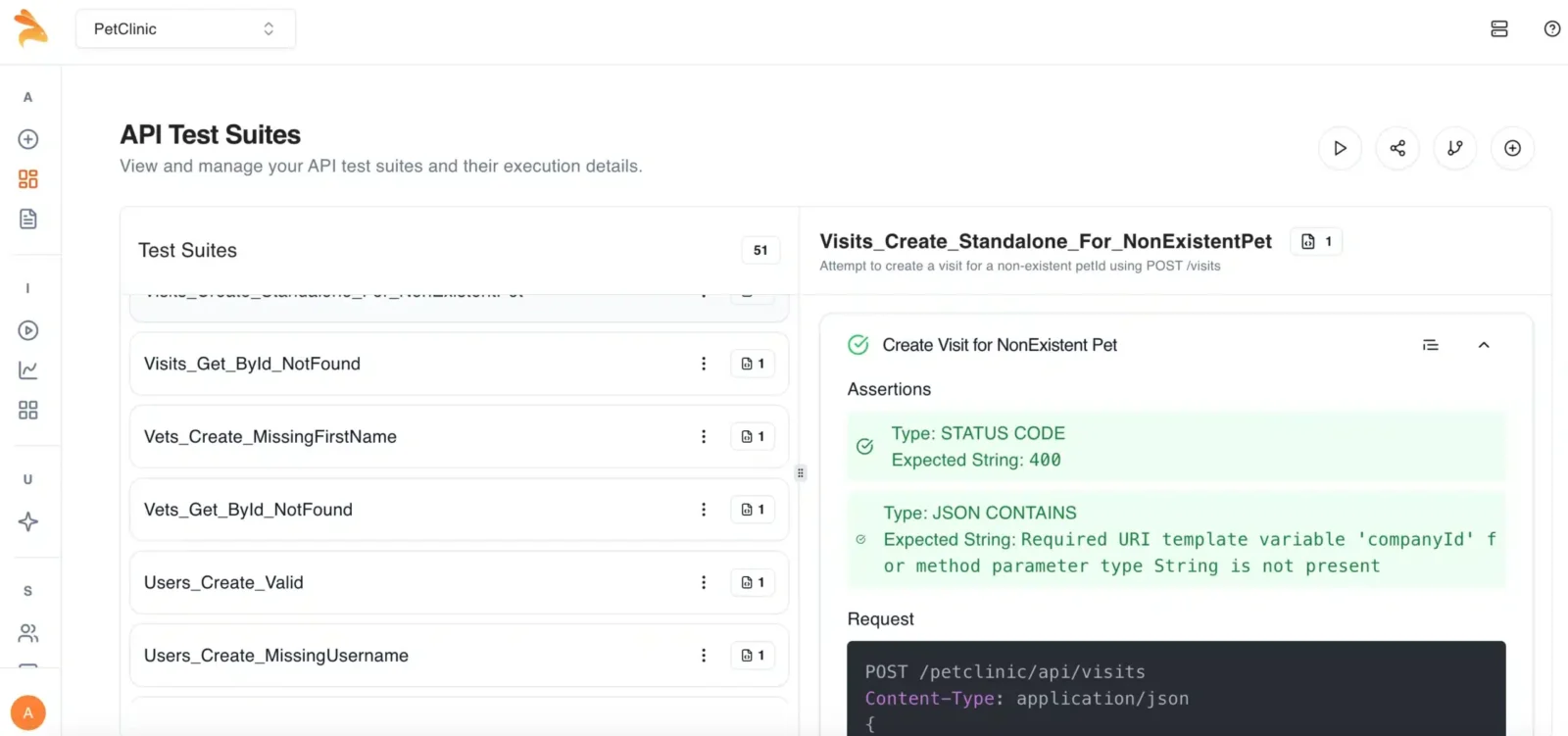Click step count badge of Users_Create_Valid
This screenshot has height=736, width=1568.
tap(753, 582)
